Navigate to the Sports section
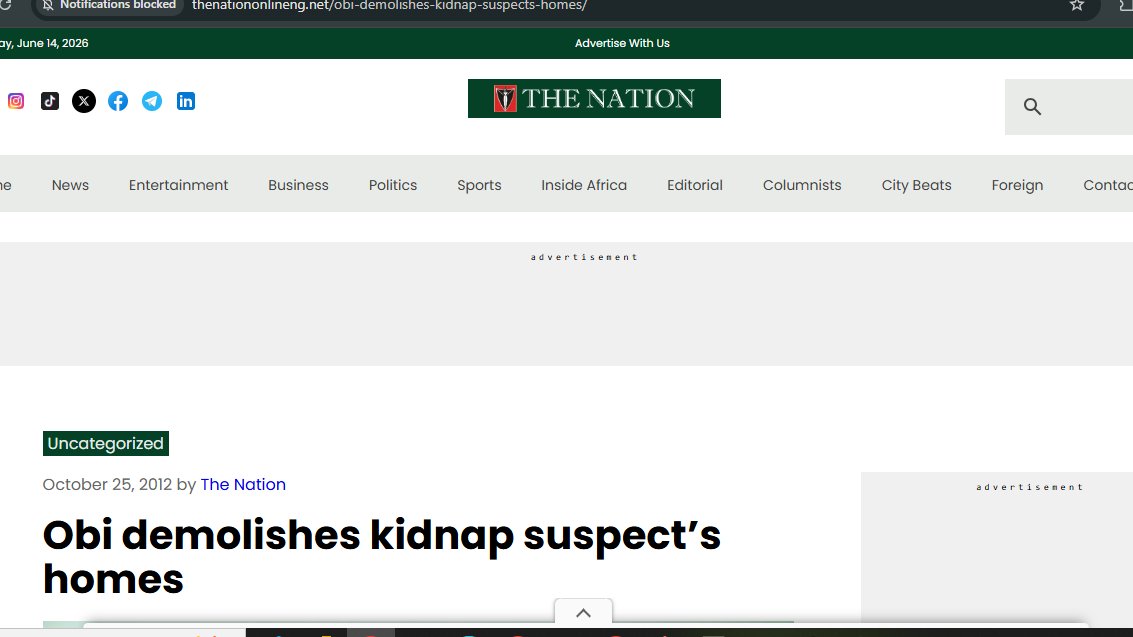 [x=479, y=185]
